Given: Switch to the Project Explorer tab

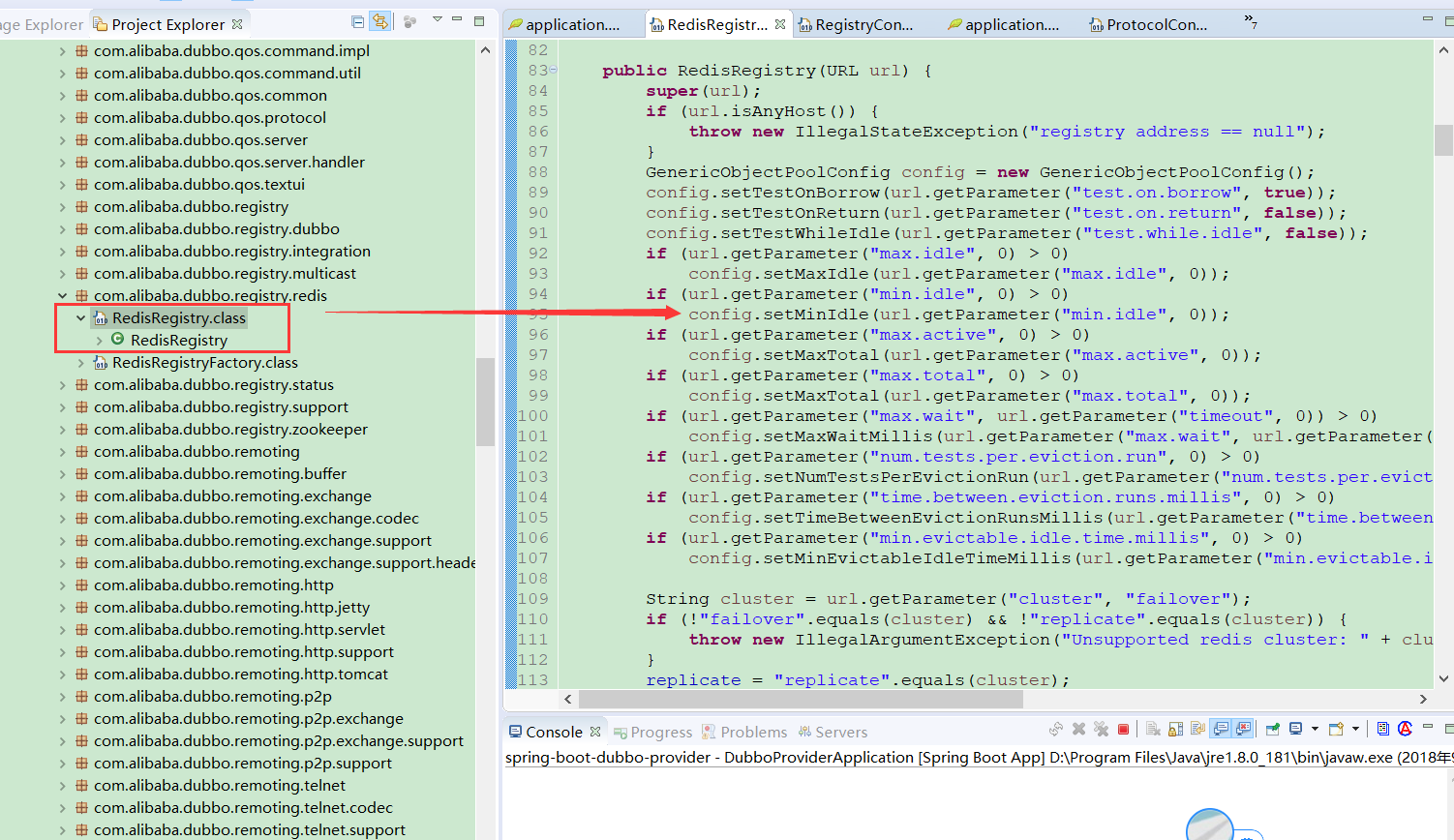Looking at the screenshot, I should point(168,24).
